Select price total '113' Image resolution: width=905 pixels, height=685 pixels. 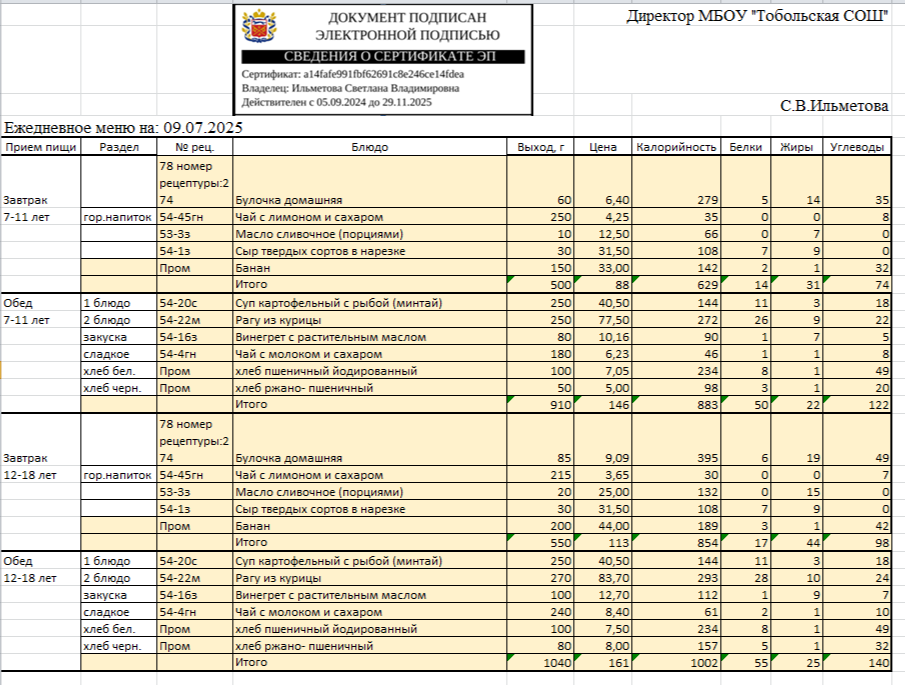click(x=603, y=542)
